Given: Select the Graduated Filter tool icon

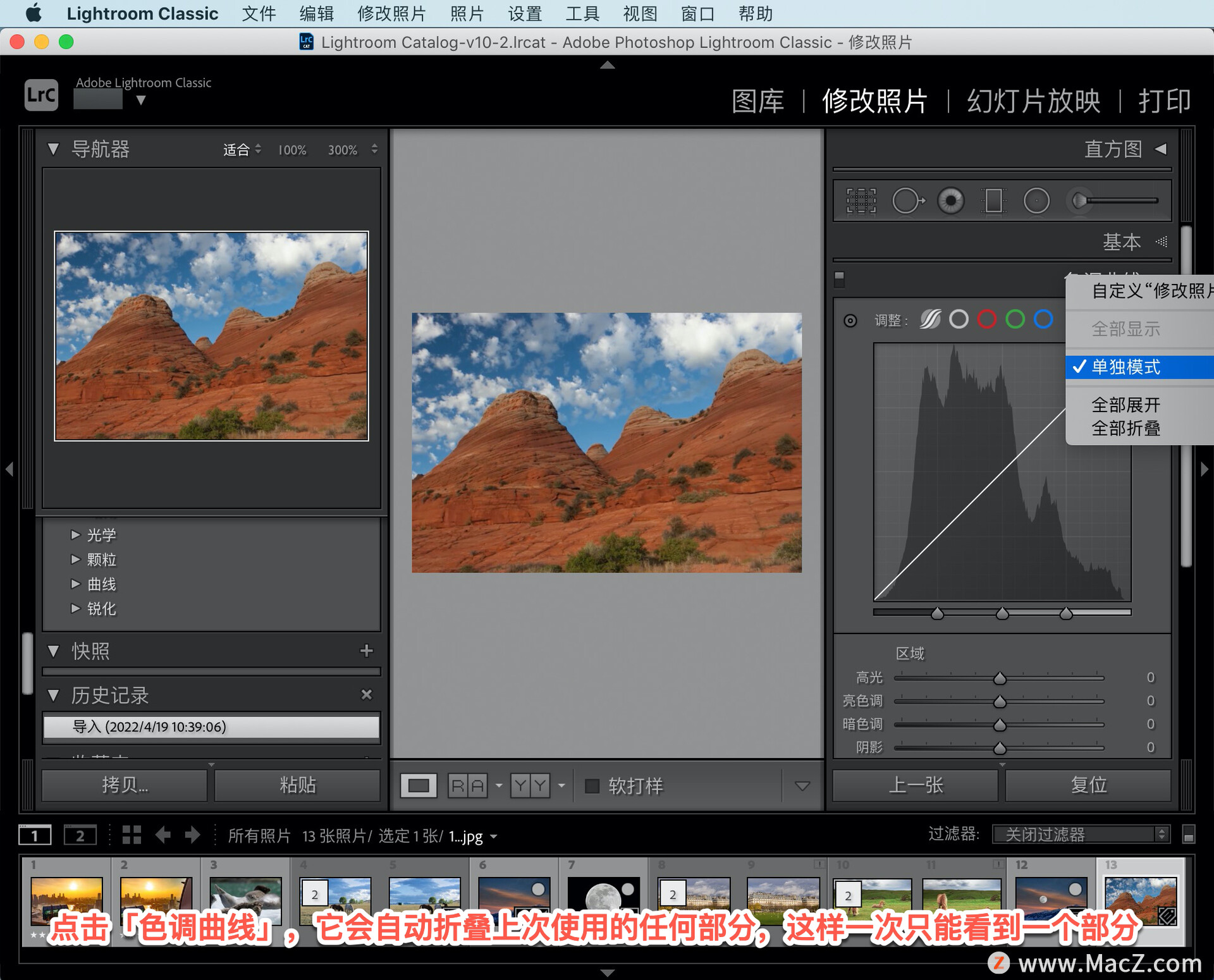Looking at the screenshot, I should 993,201.
